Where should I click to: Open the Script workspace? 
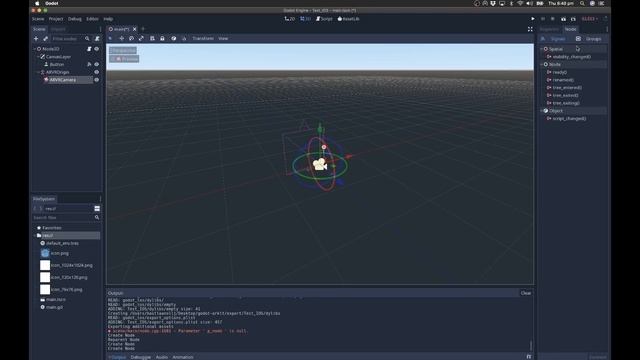(324, 19)
